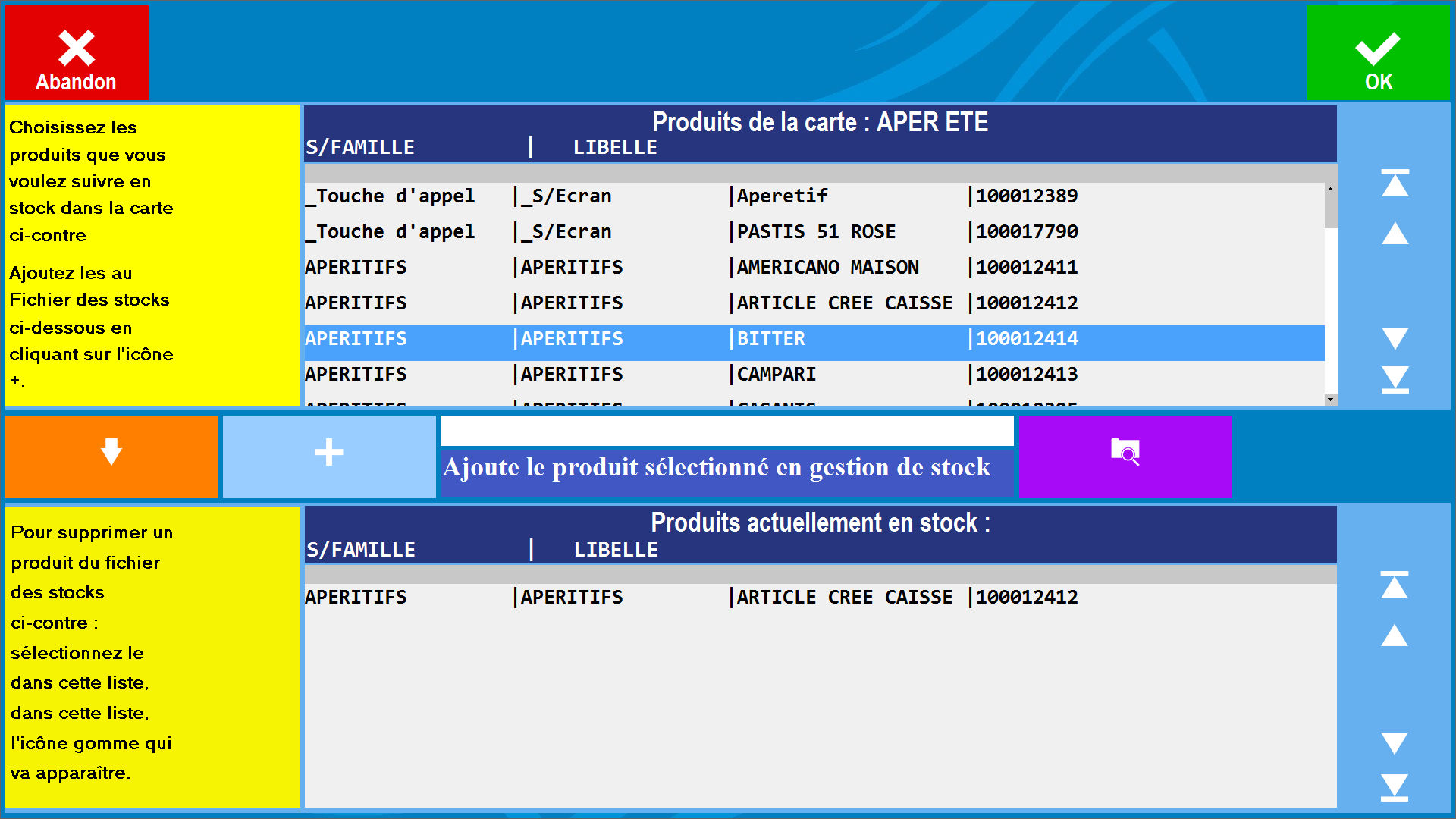
Task: Jump to top of carte product list
Action: 1395,183
